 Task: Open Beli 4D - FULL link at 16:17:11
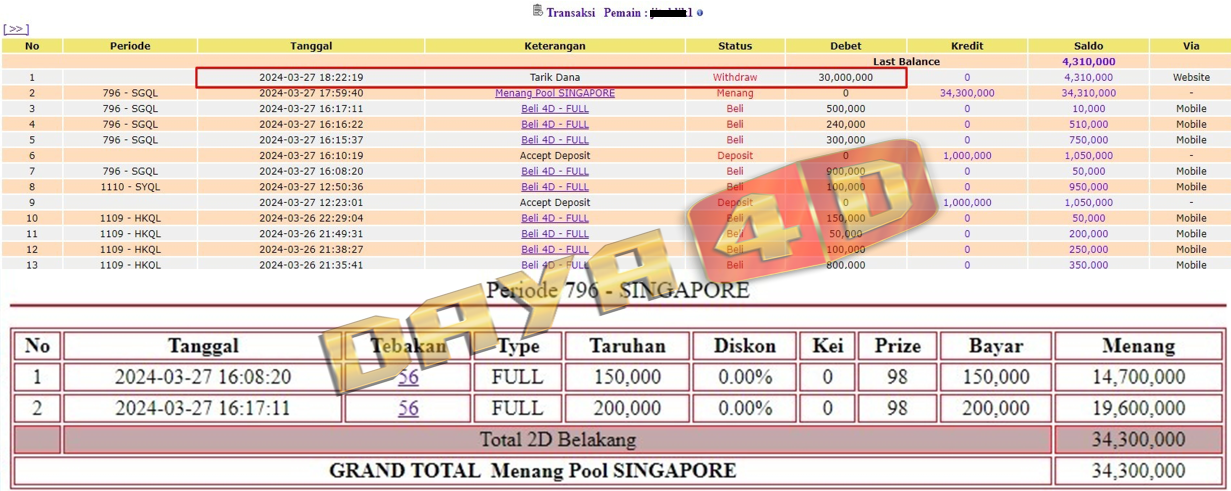[x=555, y=109]
